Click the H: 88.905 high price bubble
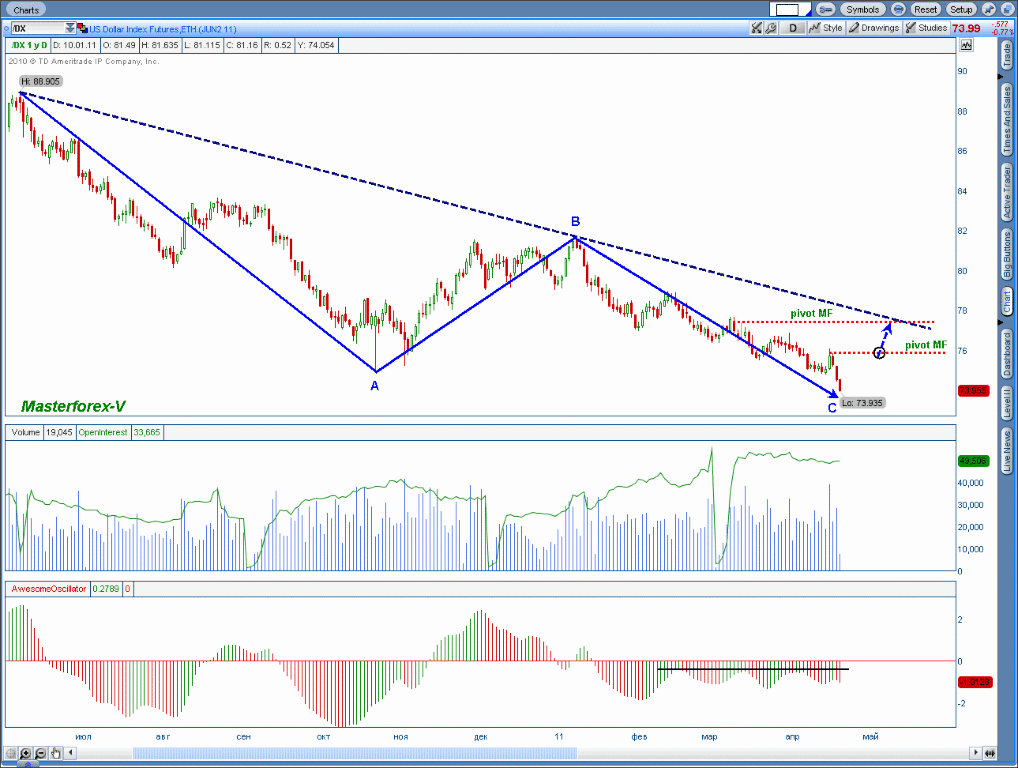This screenshot has height=768, width=1018. [x=40, y=81]
